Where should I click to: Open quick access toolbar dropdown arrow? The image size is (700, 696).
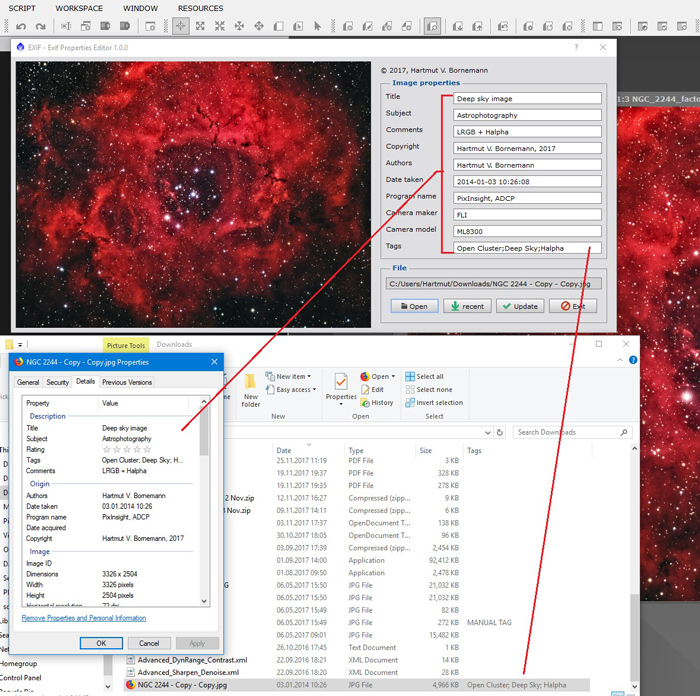(x=20, y=345)
